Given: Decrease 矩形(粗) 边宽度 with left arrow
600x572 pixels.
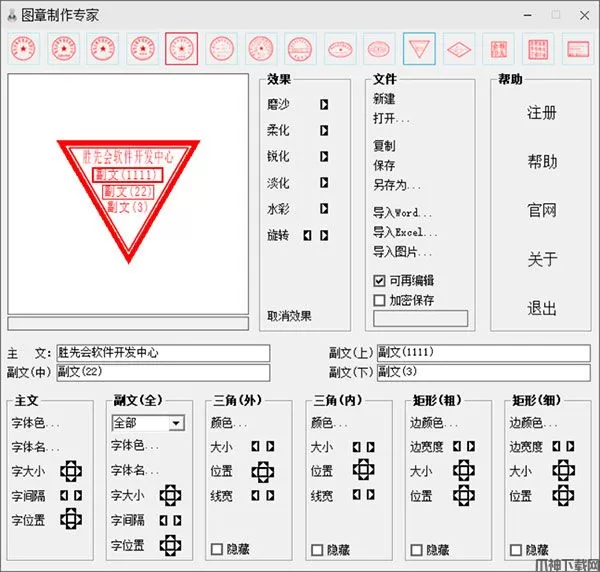Looking at the screenshot, I should (x=457, y=446).
